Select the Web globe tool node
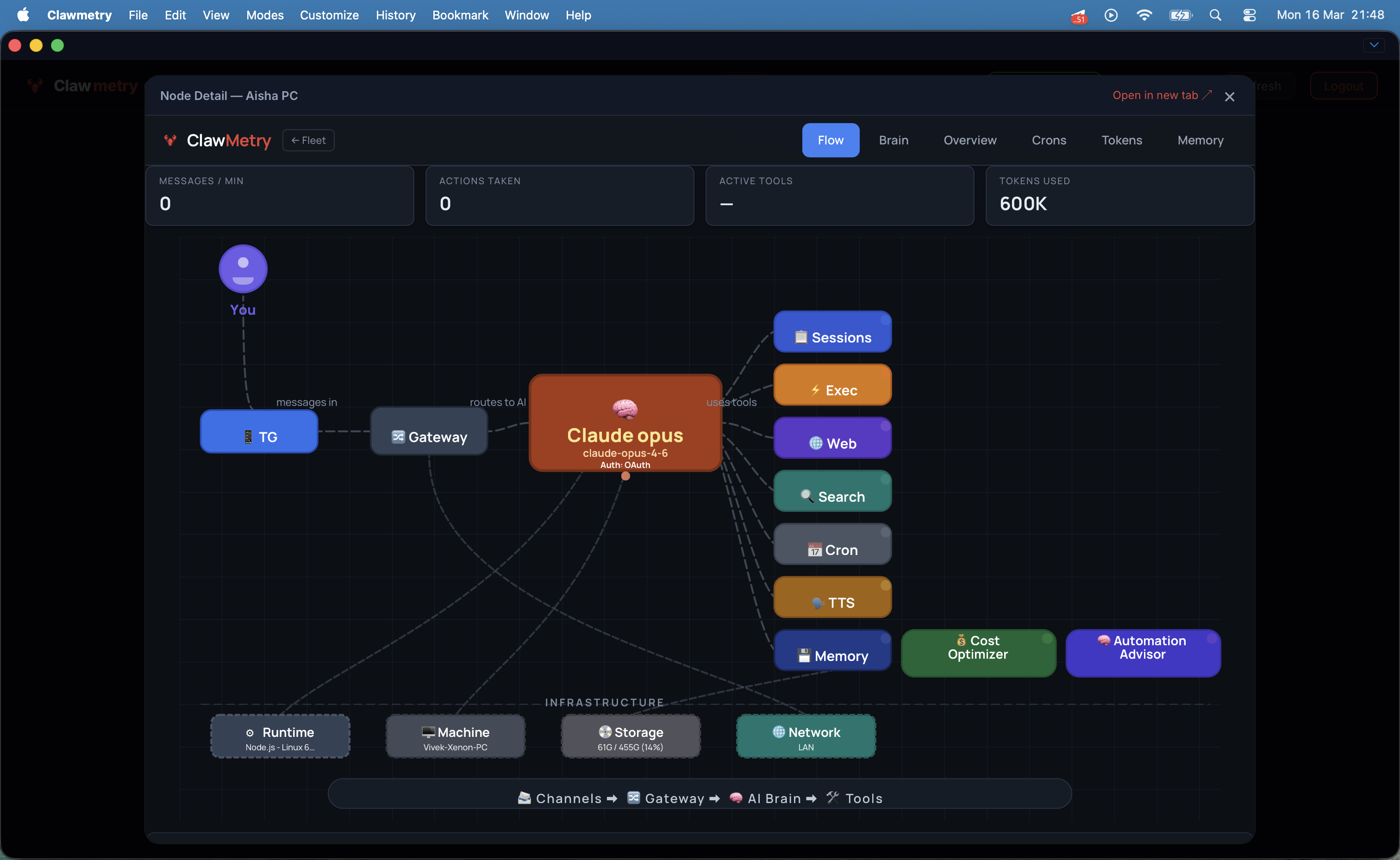The image size is (1400, 860). click(x=832, y=438)
